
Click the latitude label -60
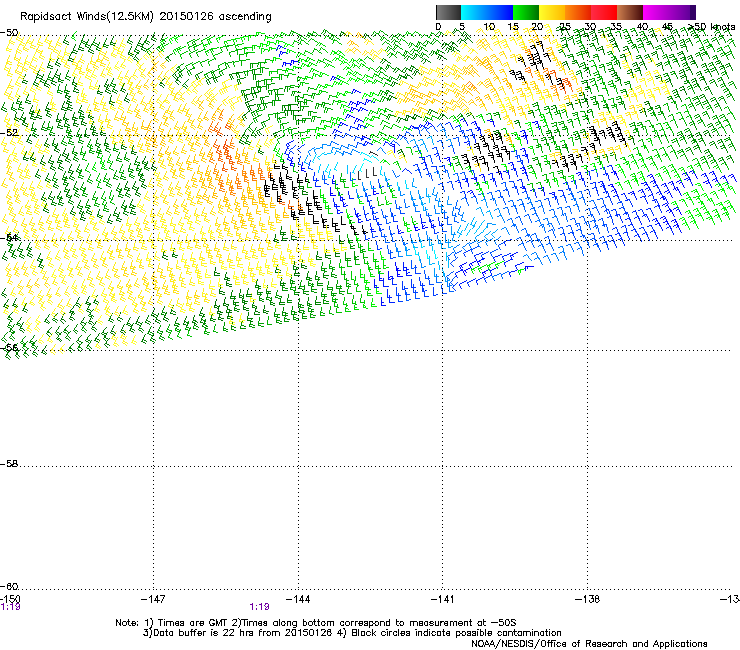click(x=9, y=586)
